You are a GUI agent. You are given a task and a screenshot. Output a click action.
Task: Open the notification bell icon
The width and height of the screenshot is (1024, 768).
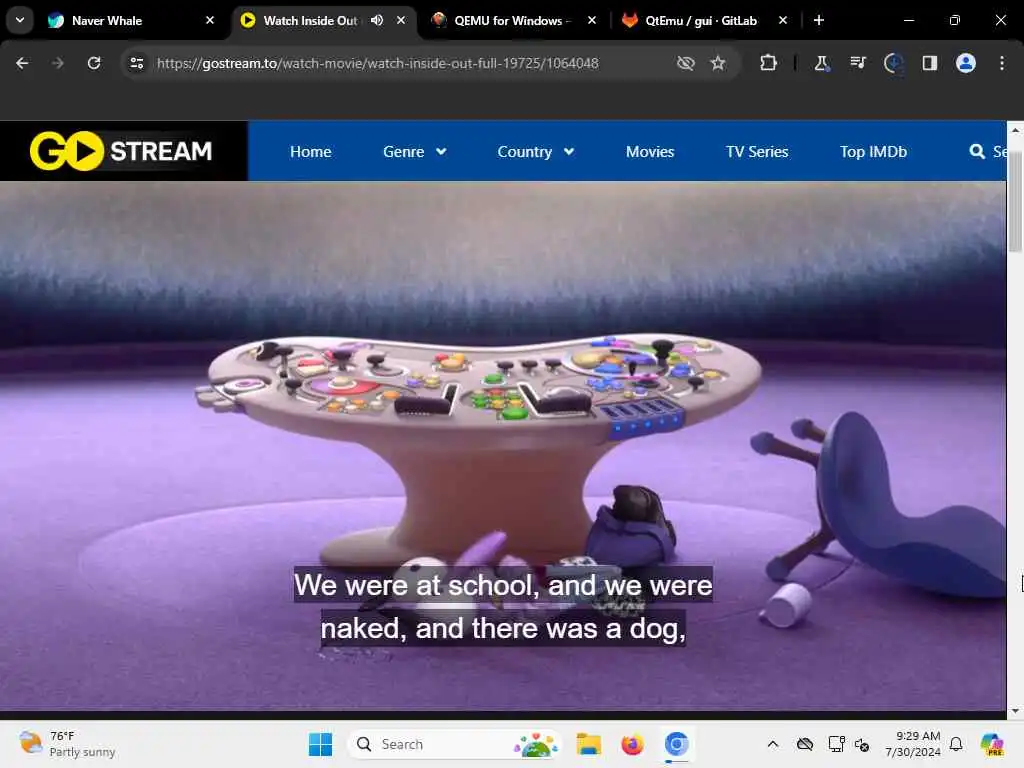click(956, 744)
